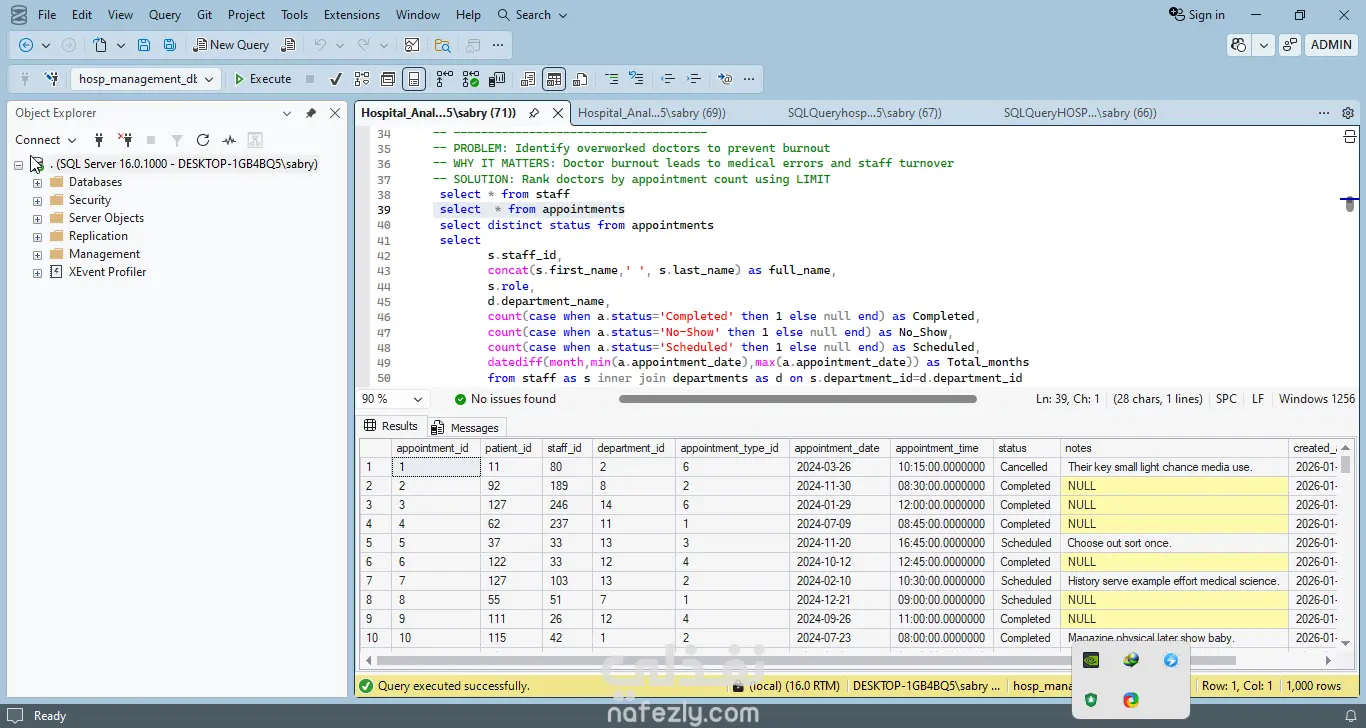Click the Save All icon in toolbar
This screenshot has width=1366, height=728.
pyautogui.click(x=170, y=45)
